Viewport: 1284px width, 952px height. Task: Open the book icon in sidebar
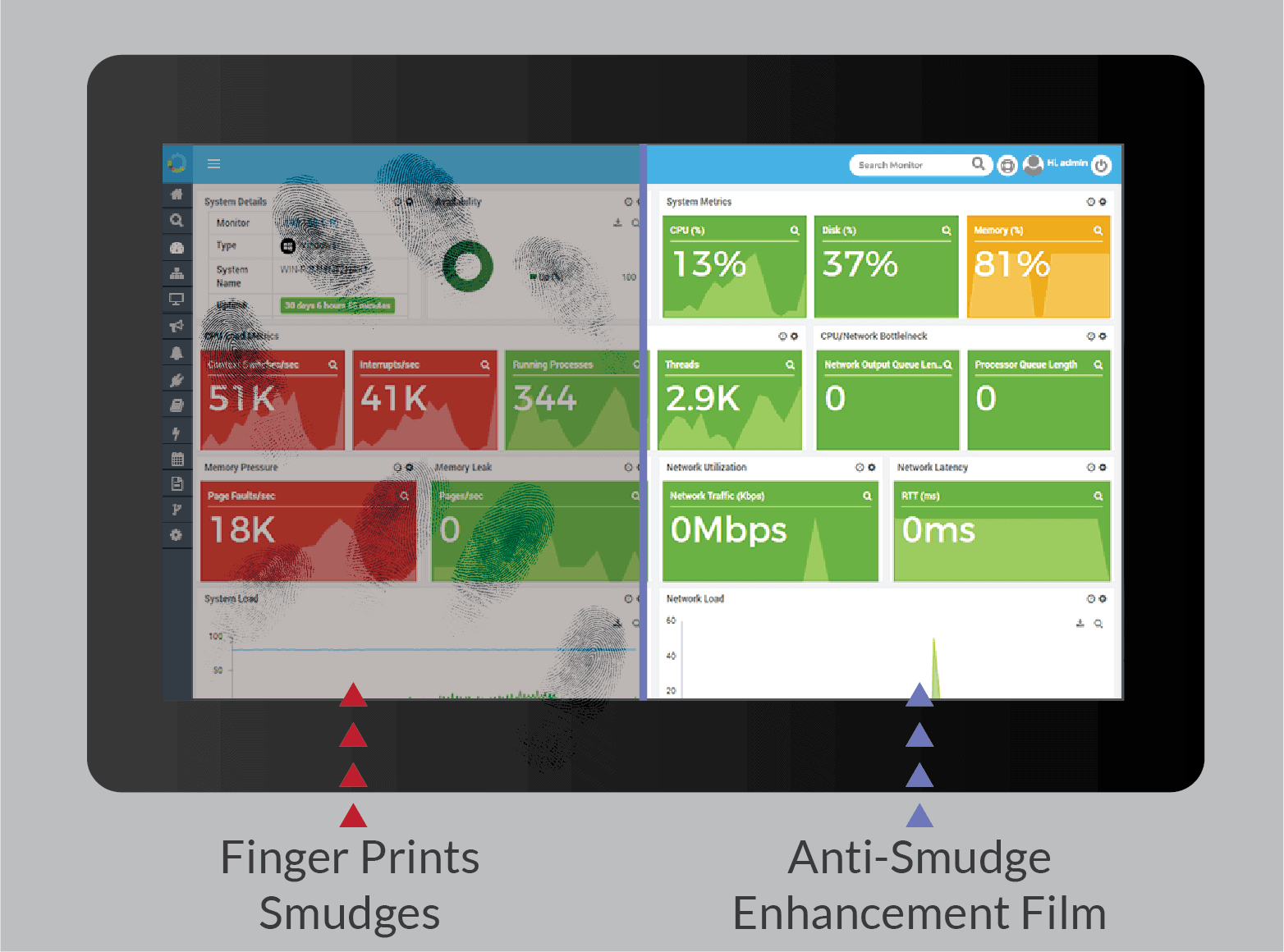[176, 405]
